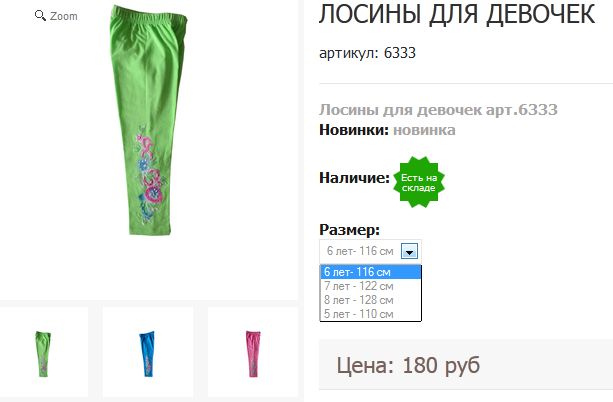
Task: Choose size 5 лет - 110 см
Action: 371,314
